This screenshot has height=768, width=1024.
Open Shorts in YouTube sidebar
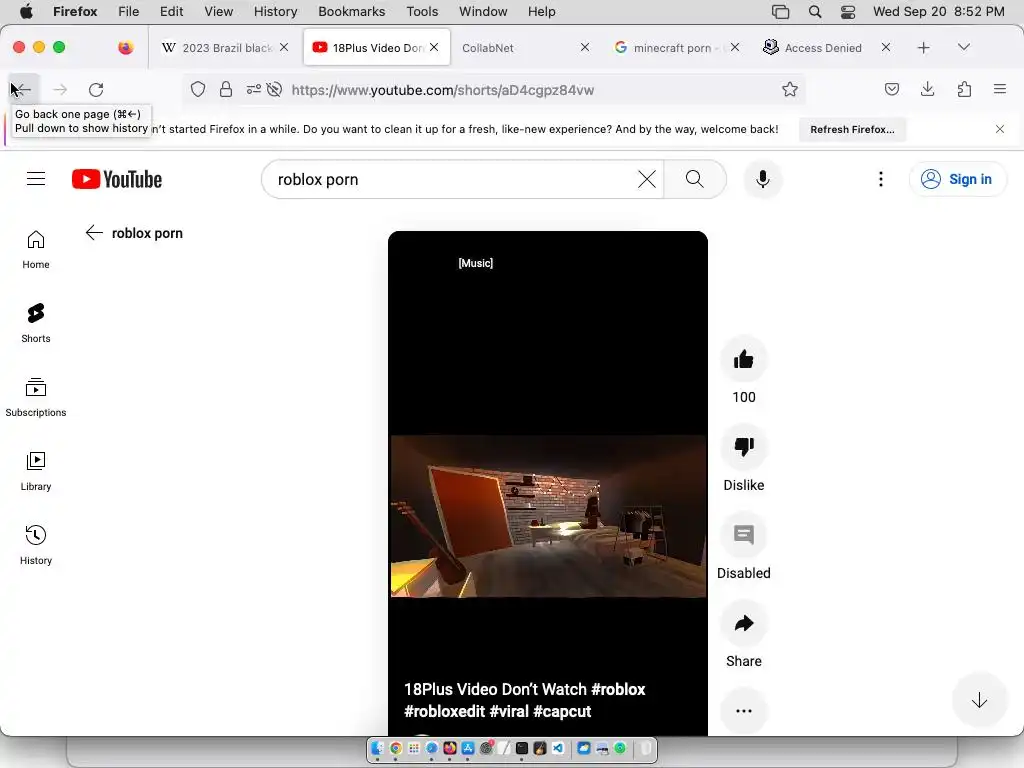tap(36, 323)
